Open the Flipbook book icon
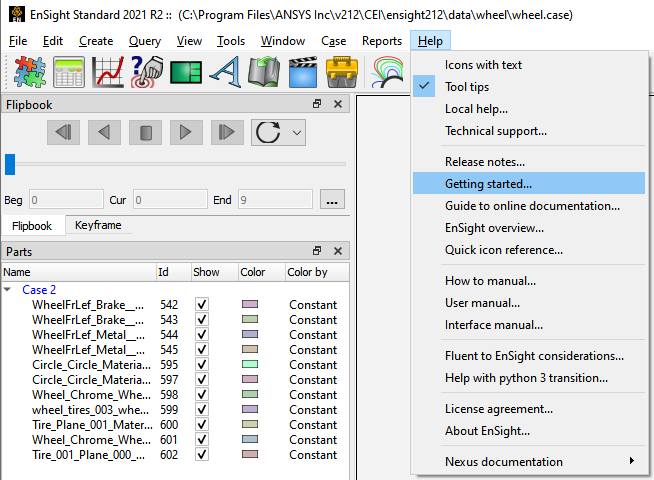This screenshot has width=654, height=480. (264, 72)
